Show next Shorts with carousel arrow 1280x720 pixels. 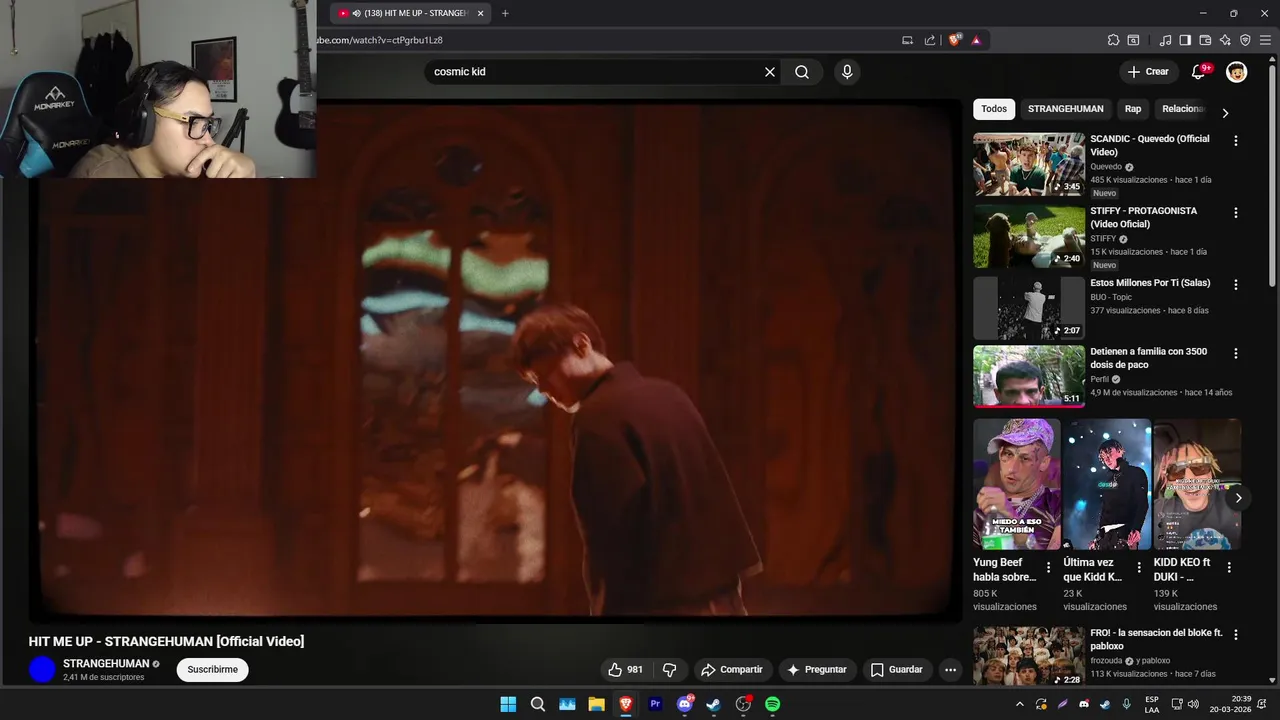click(x=1238, y=497)
